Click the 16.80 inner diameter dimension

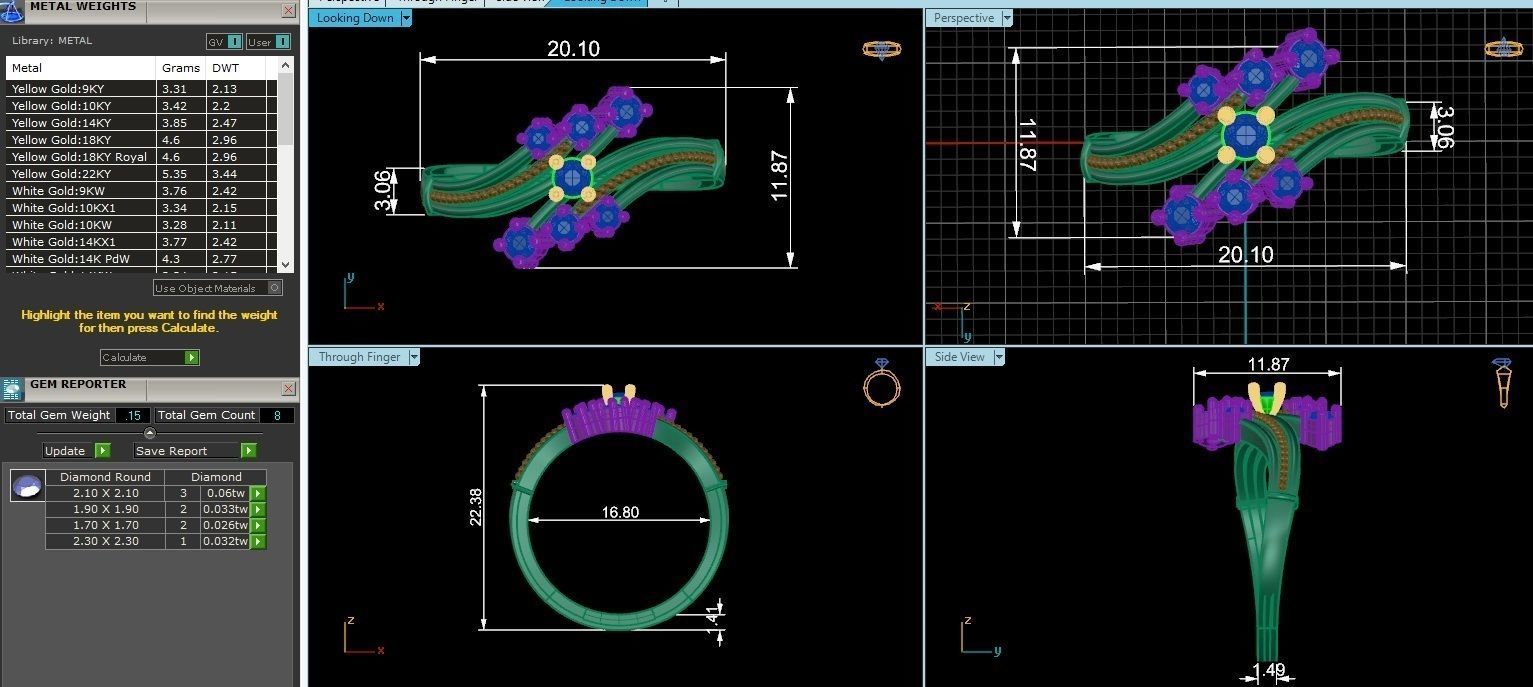pyautogui.click(x=620, y=512)
